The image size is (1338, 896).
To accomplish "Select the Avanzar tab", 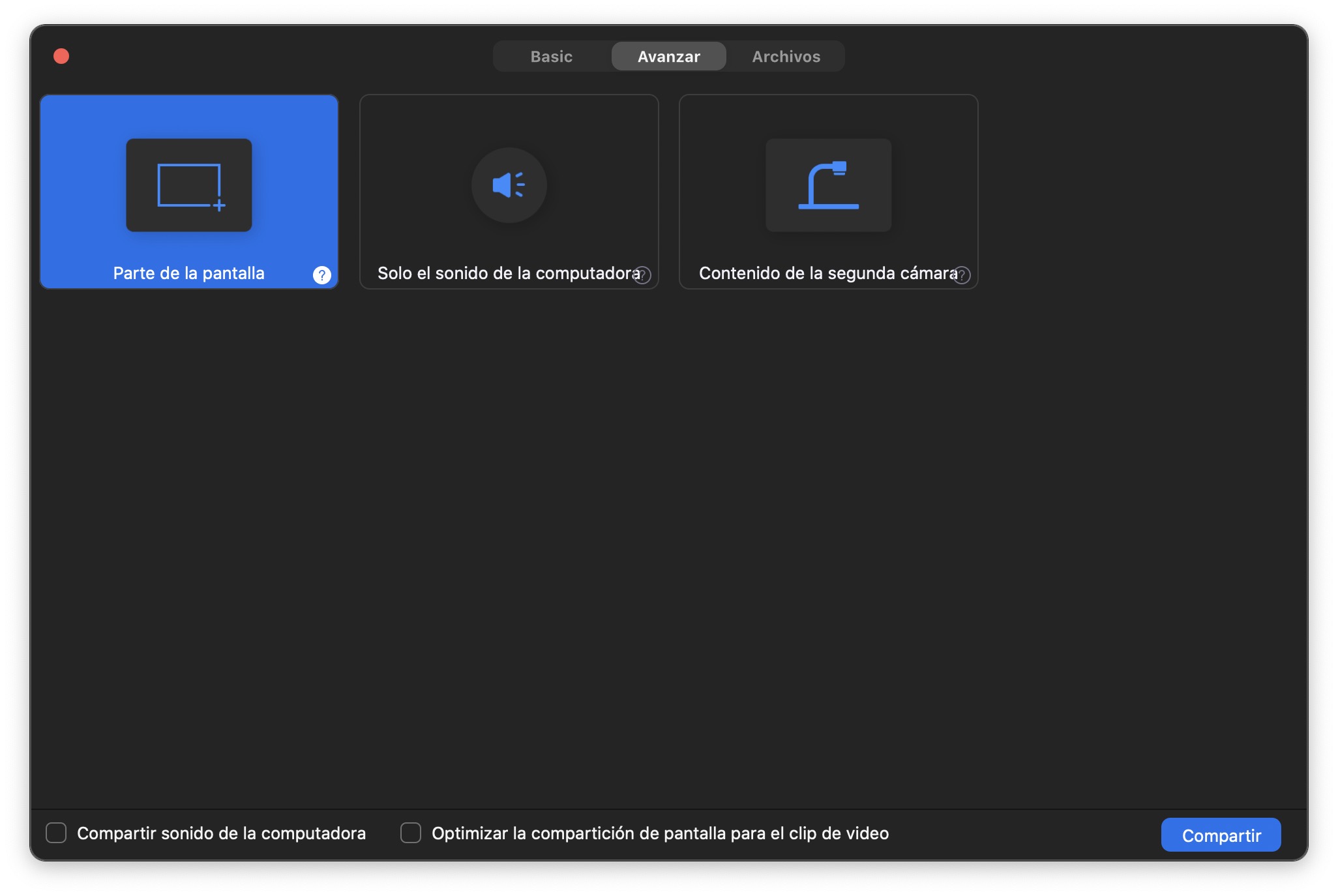I will [x=668, y=57].
